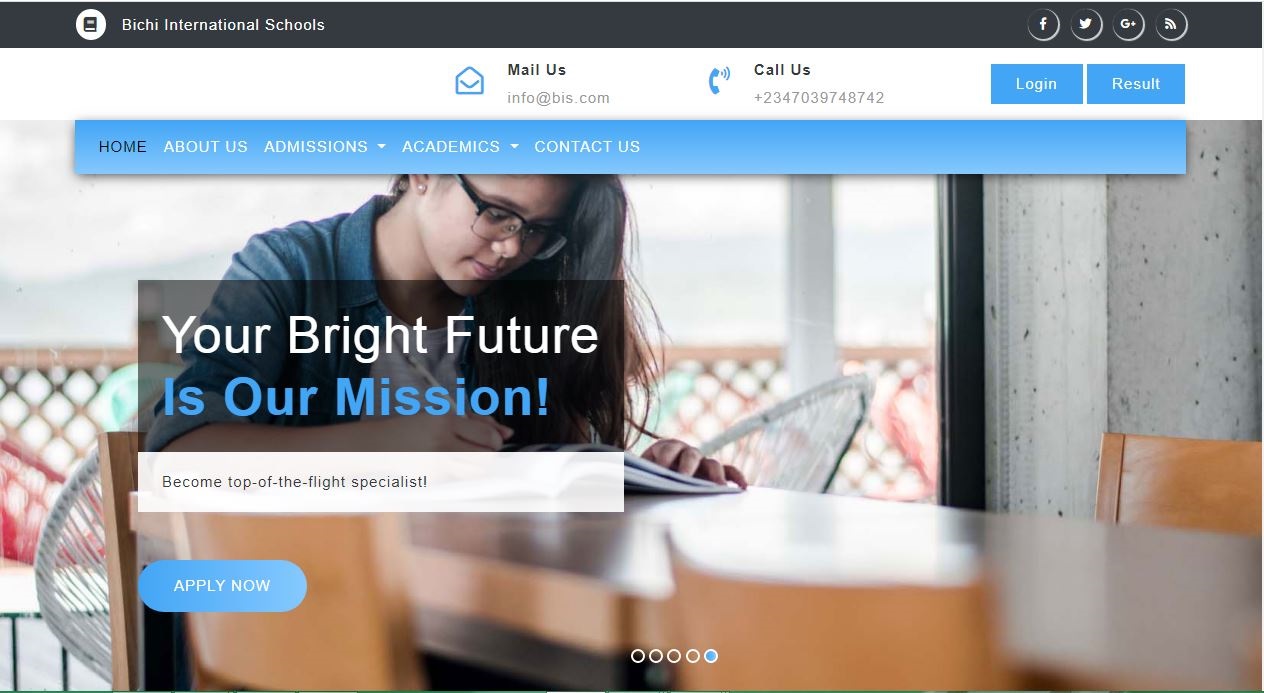Click the info@bis.com email address

[558, 98]
